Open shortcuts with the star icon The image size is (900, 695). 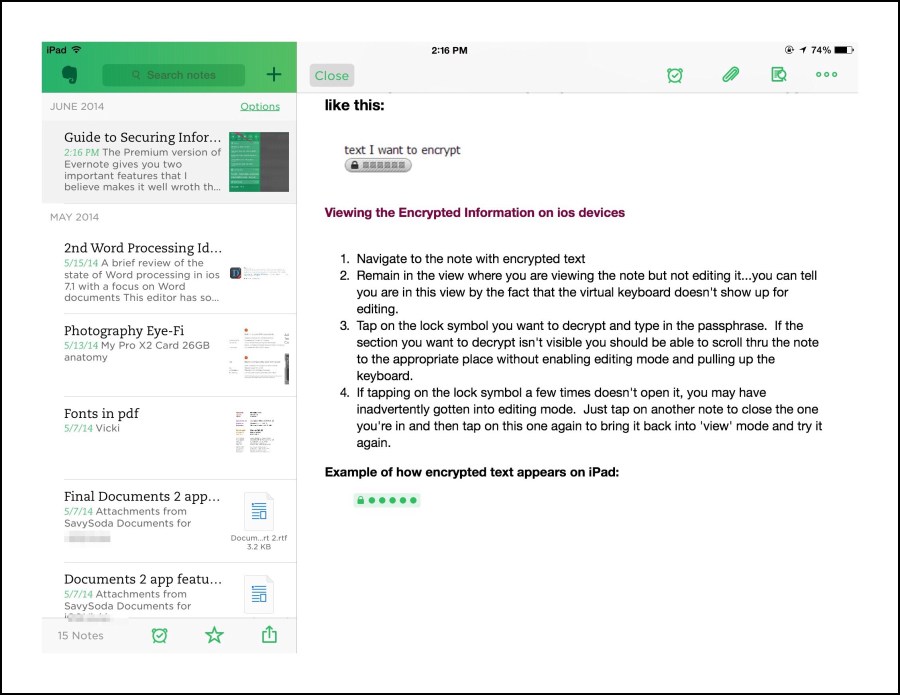214,635
